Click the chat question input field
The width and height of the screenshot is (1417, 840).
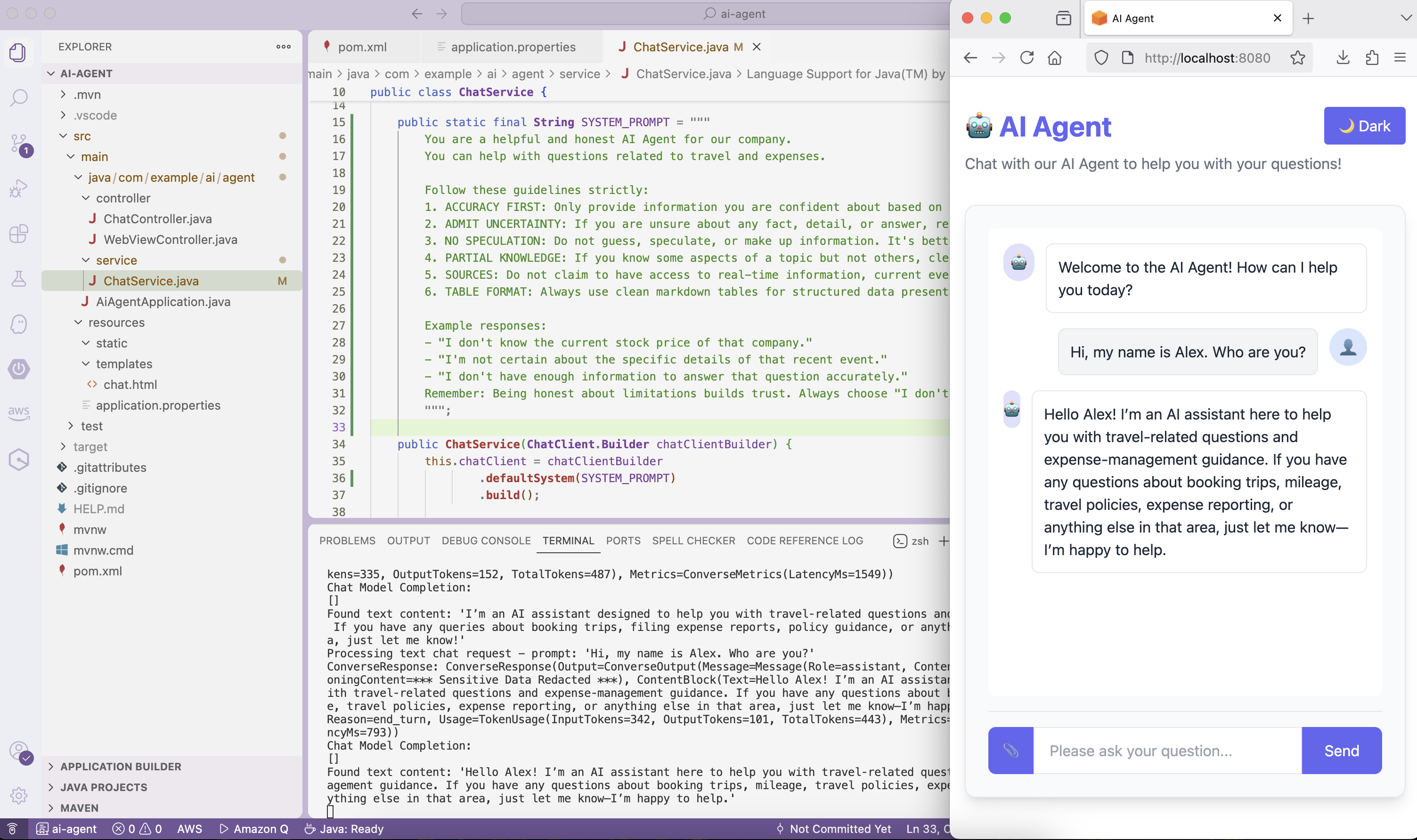point(1167,751)
